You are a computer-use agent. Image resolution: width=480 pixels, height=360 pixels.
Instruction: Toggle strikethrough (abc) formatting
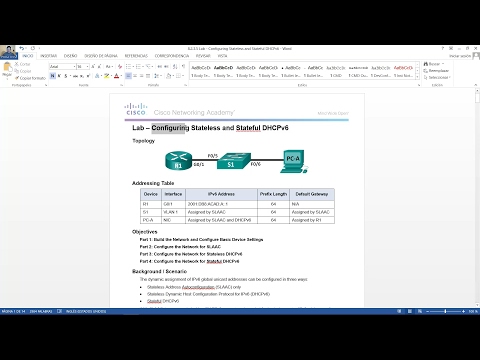tap(75, 76)
